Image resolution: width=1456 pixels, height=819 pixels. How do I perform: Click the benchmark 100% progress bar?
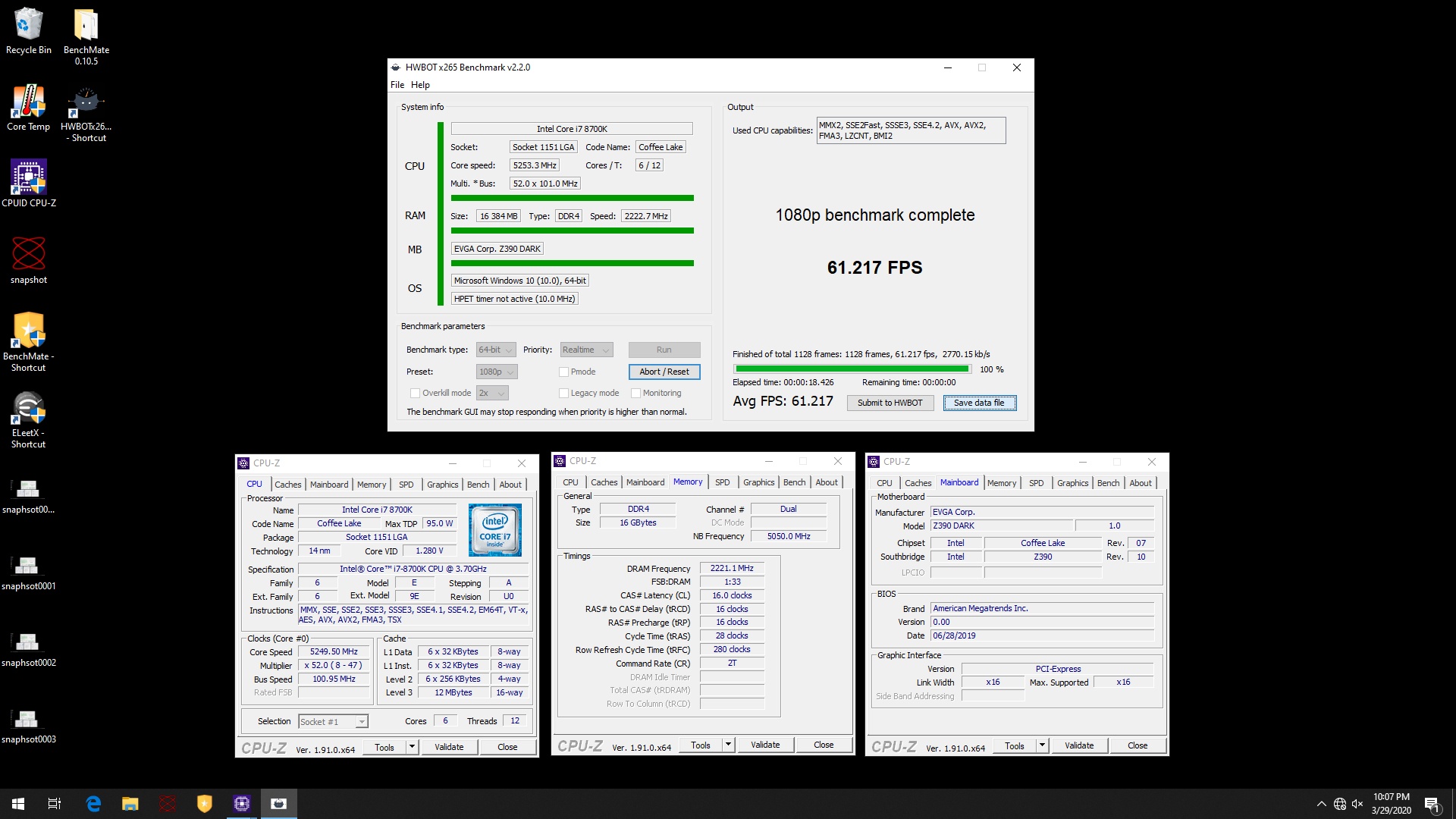pos(852,369)
